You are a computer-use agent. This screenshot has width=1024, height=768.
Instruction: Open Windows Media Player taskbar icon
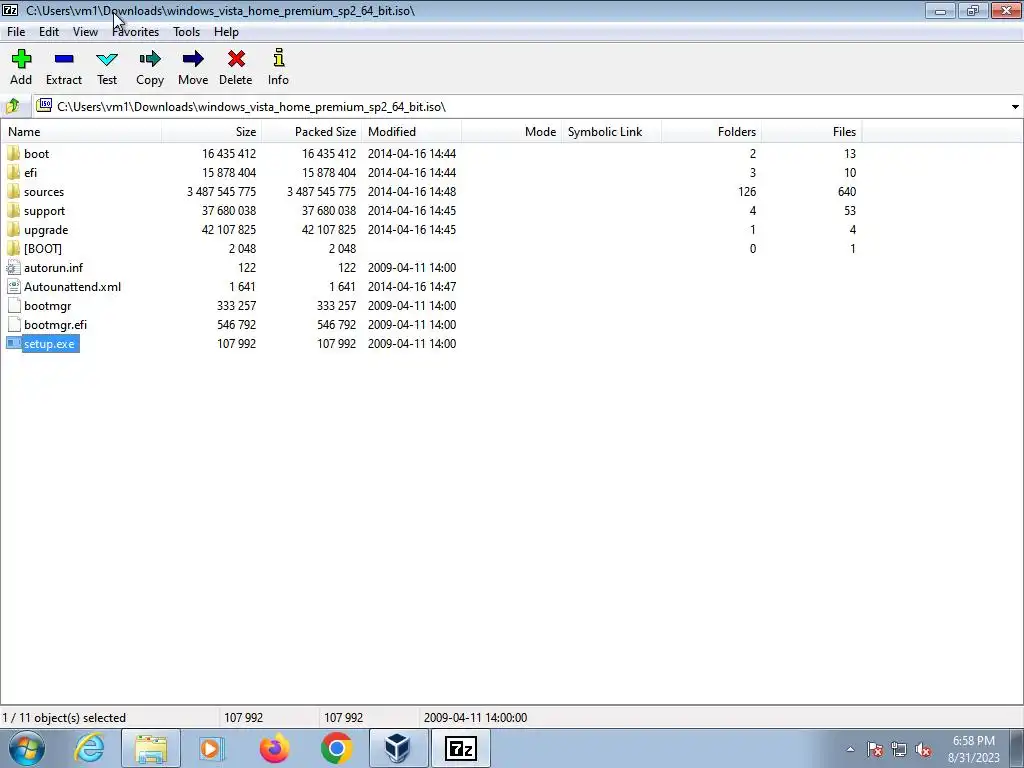[x=212, y=748]
